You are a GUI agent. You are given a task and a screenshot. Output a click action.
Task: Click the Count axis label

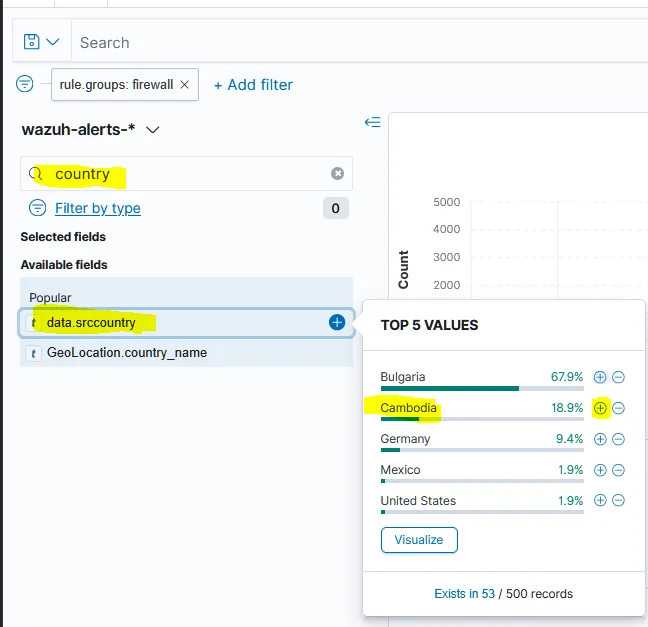coord(403,269)
